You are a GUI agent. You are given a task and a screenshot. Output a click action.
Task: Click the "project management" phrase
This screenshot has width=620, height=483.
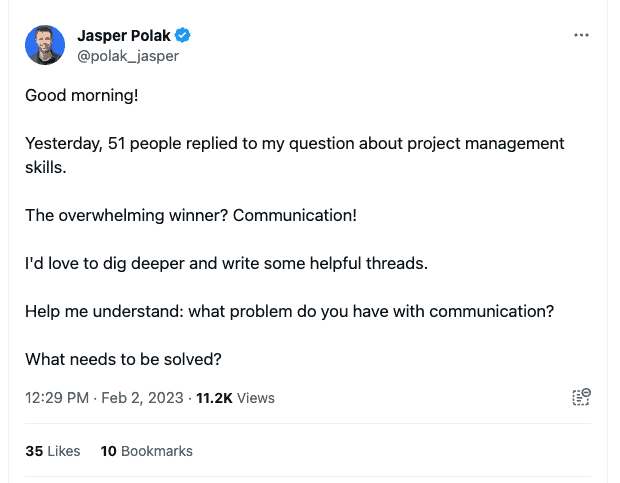point(486,143)
